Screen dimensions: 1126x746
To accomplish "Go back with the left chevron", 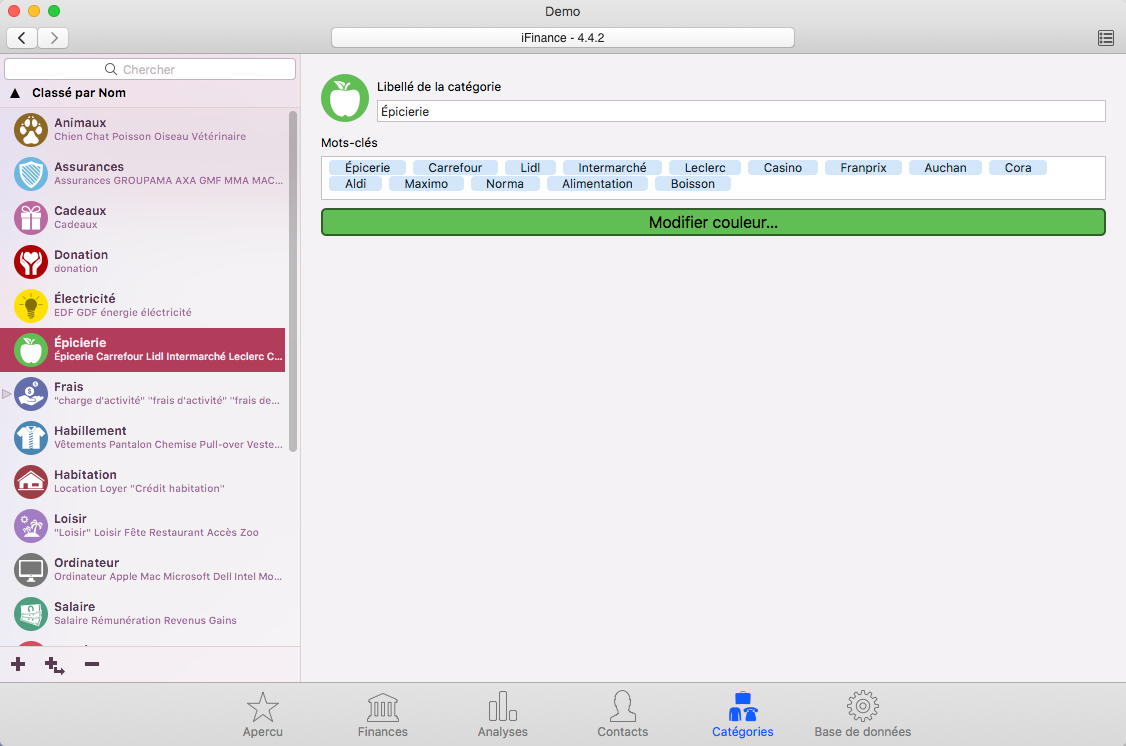I will [22, 37].
